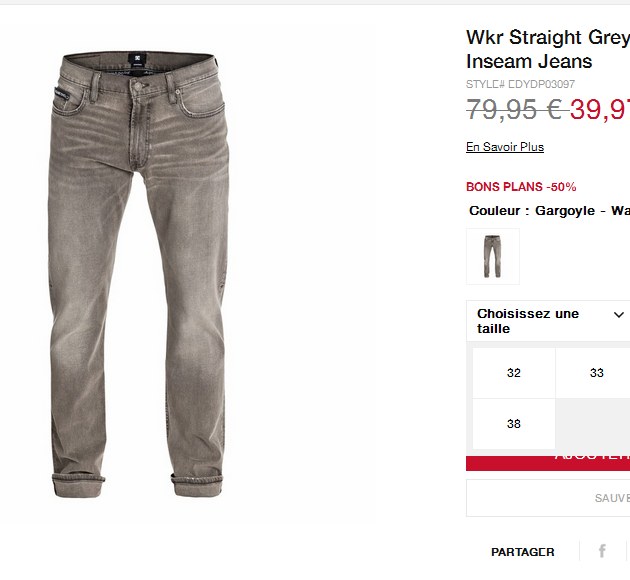Image resolution: width=630 pixels, height=580 pixels.
Task: Click the PARTAGER share label
Action: click(x=523, y=552)
